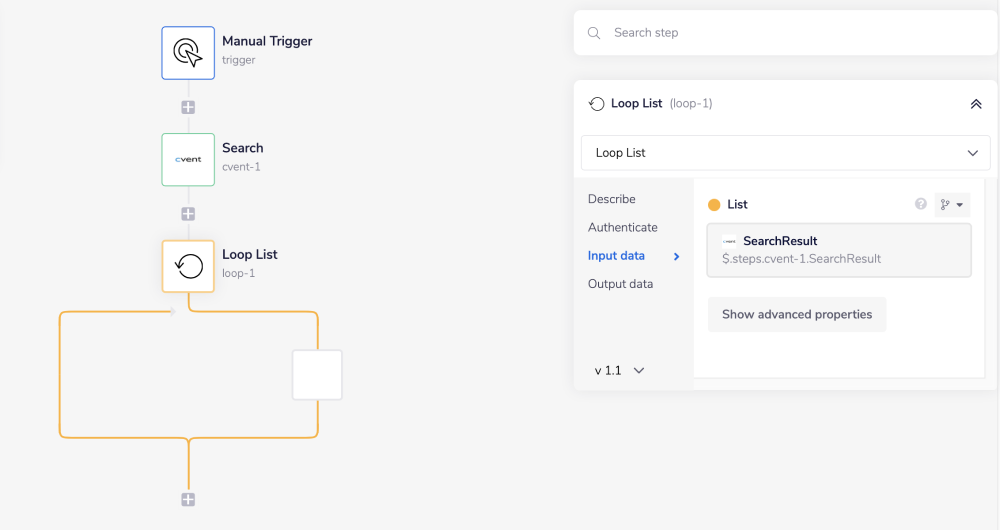Click the empty step placeholder inside loop
Image resolution: width=1000 pixels, height=531 pixels.
[x=317, y=375]
